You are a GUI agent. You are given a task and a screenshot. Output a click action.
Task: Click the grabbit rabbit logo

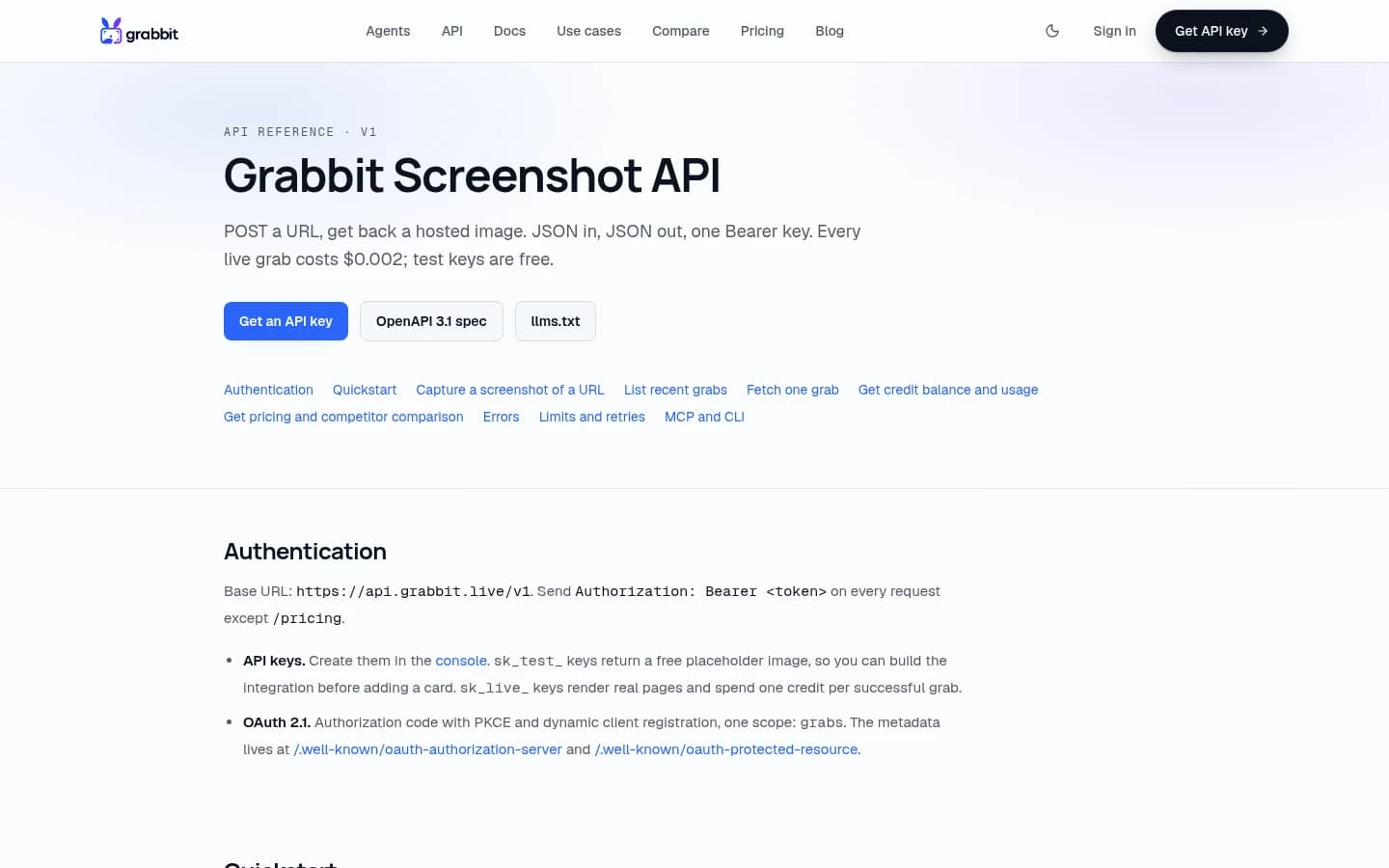pyautogui.click(x=139, y=31)
